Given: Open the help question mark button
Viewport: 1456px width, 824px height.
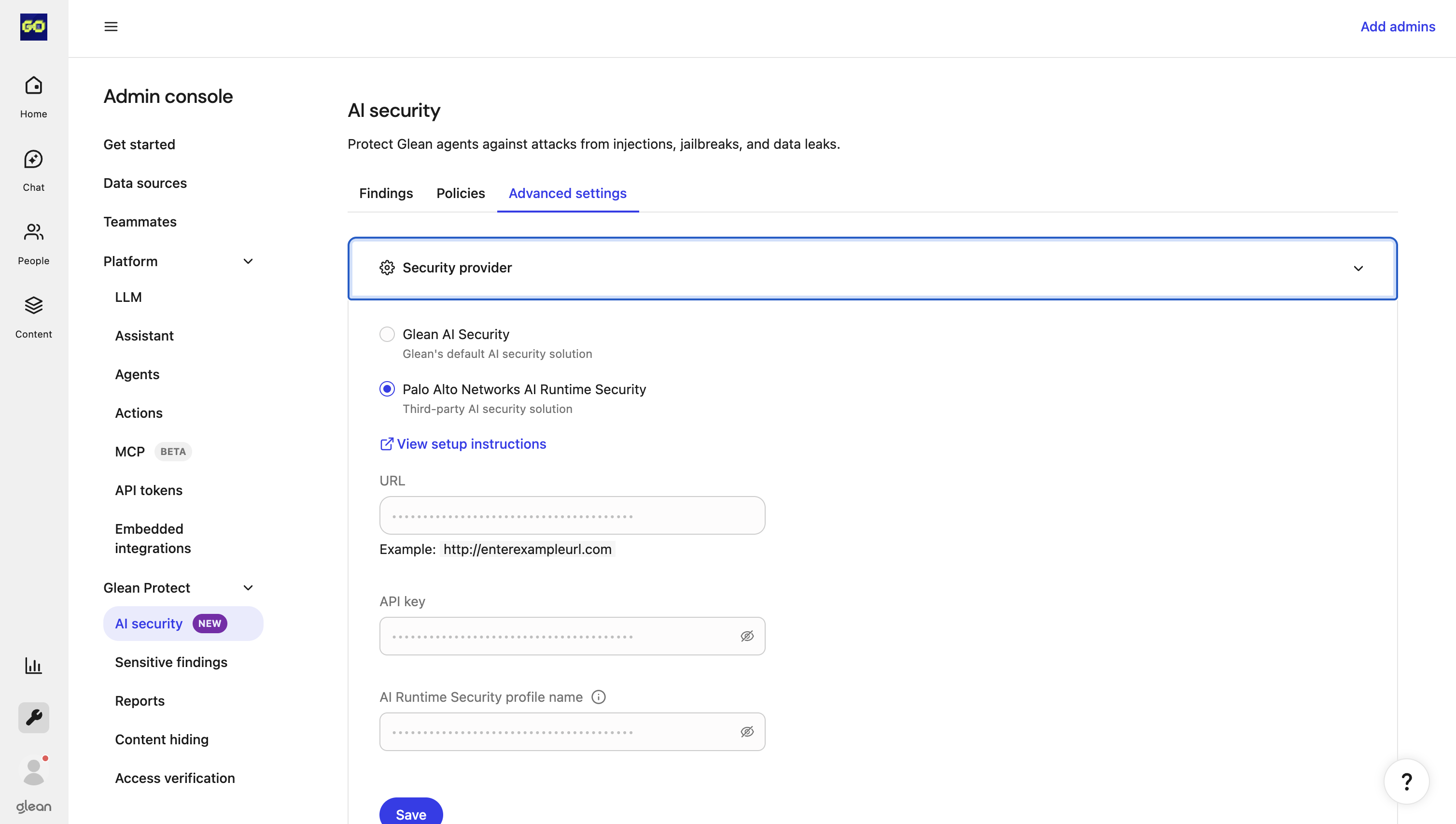Looking at the screenshot, I should tap(1406, 782).
